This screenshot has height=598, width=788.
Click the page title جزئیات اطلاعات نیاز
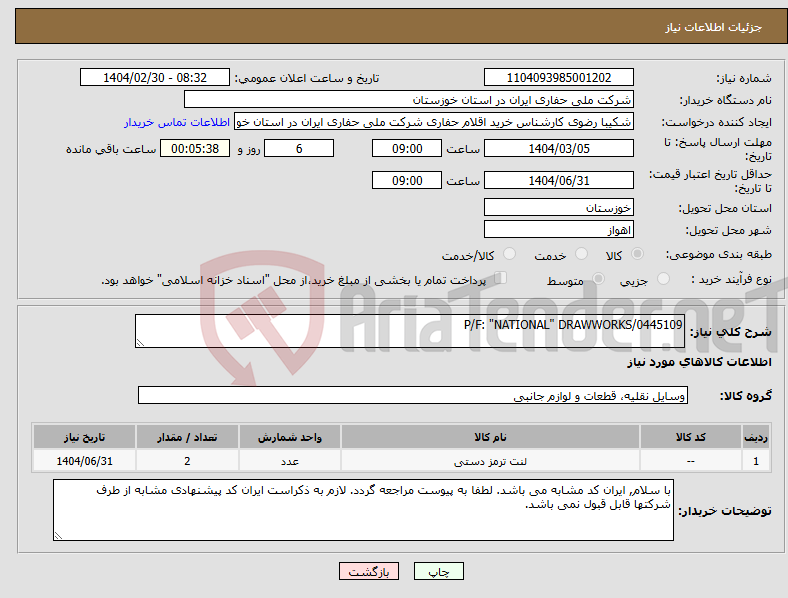coord(714,27)
